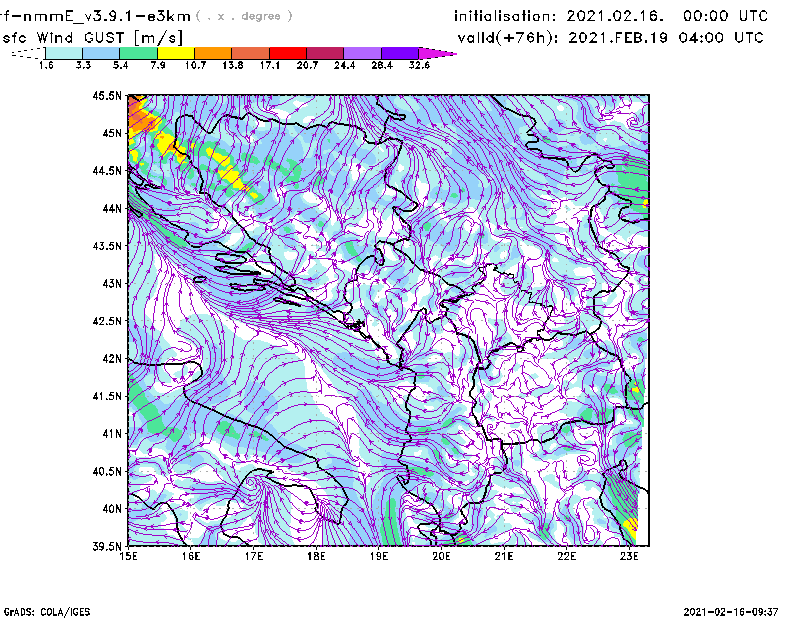This screenshot has width=800, height=618.
Task: Click the 'GrADS: COLA/IGES' footer text
Action: tap(47, 612)
